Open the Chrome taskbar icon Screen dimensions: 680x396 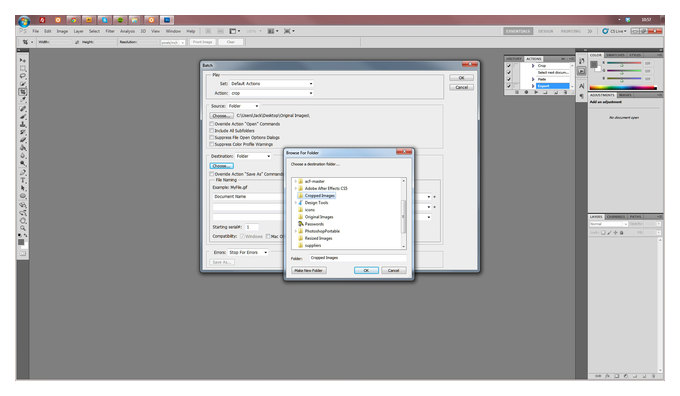tap(74, 20)
